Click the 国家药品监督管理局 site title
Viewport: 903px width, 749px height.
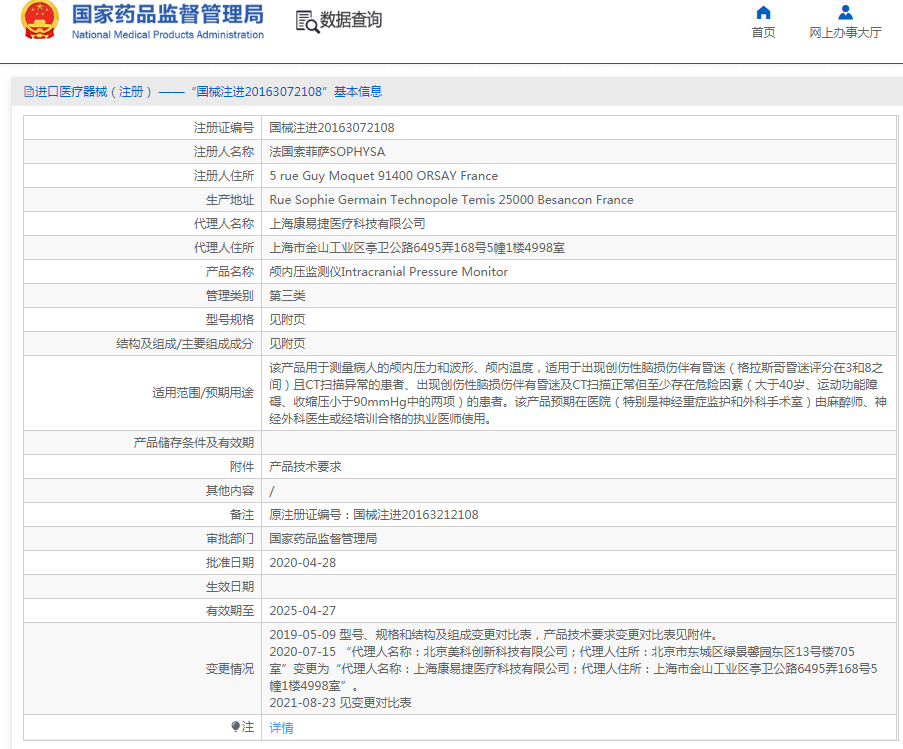167,14
